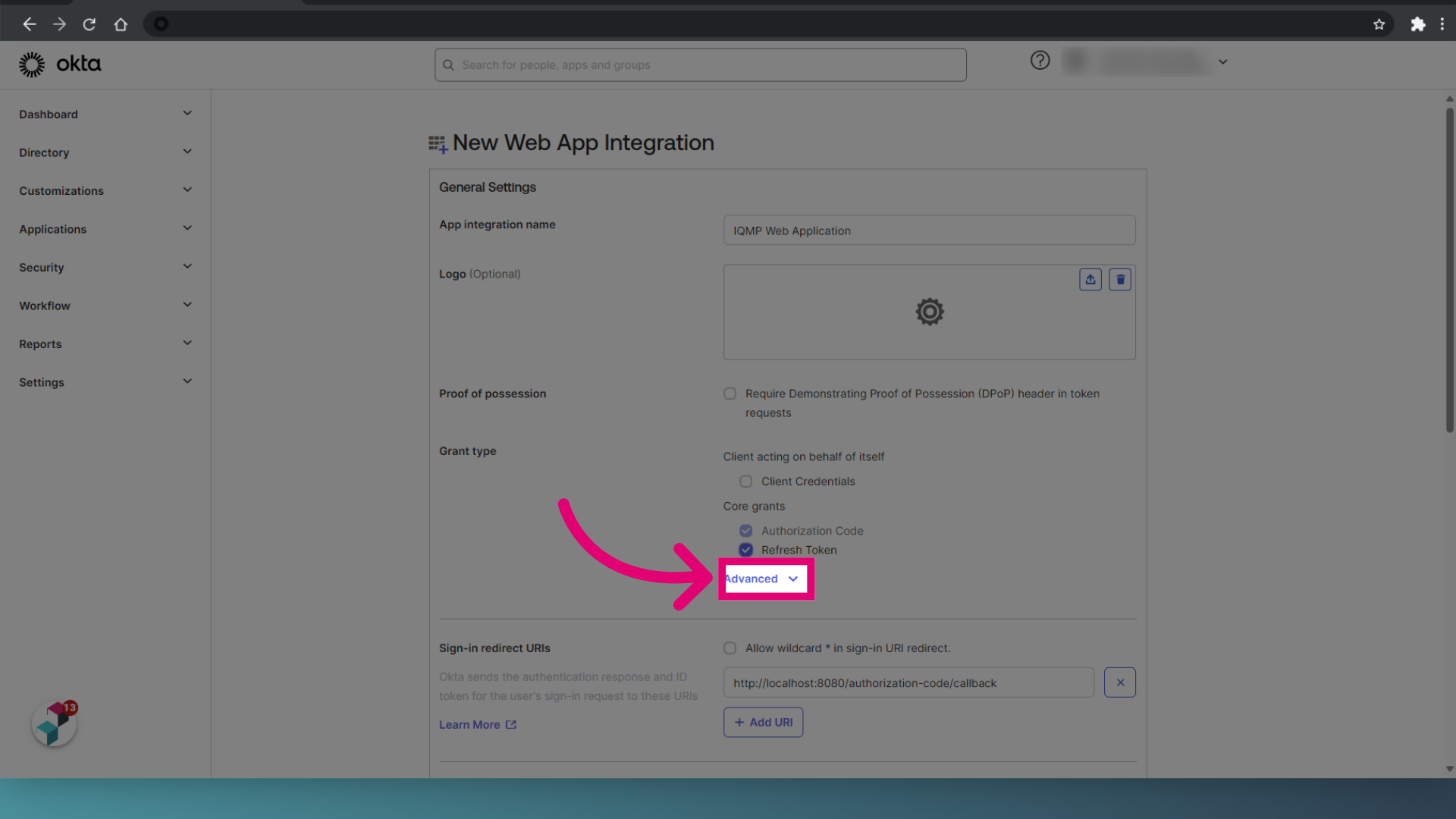Expand the Security sidebar section

pyautogui.click(x=187, y=267)
